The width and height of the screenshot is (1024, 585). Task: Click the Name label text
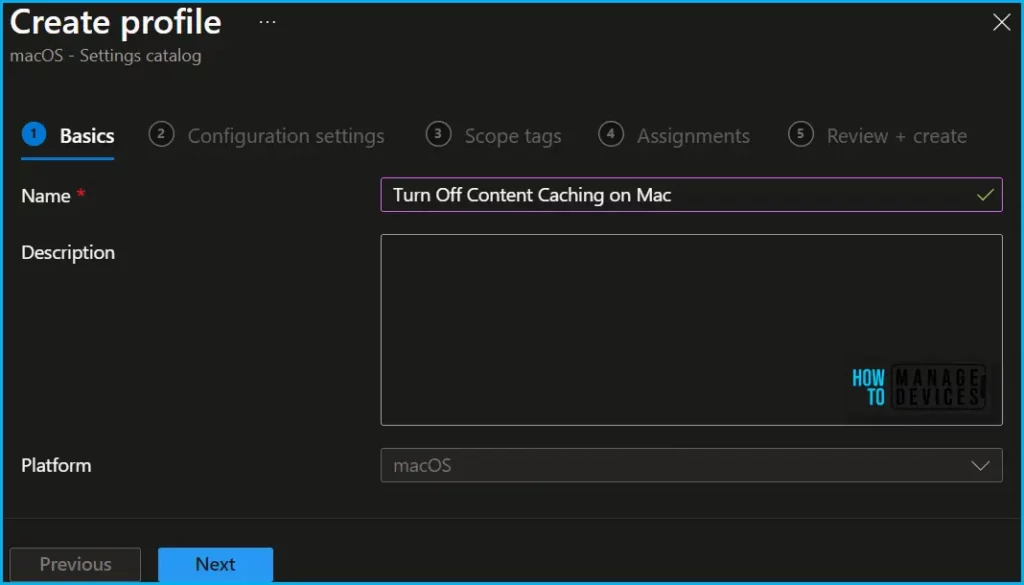point(46,195)
